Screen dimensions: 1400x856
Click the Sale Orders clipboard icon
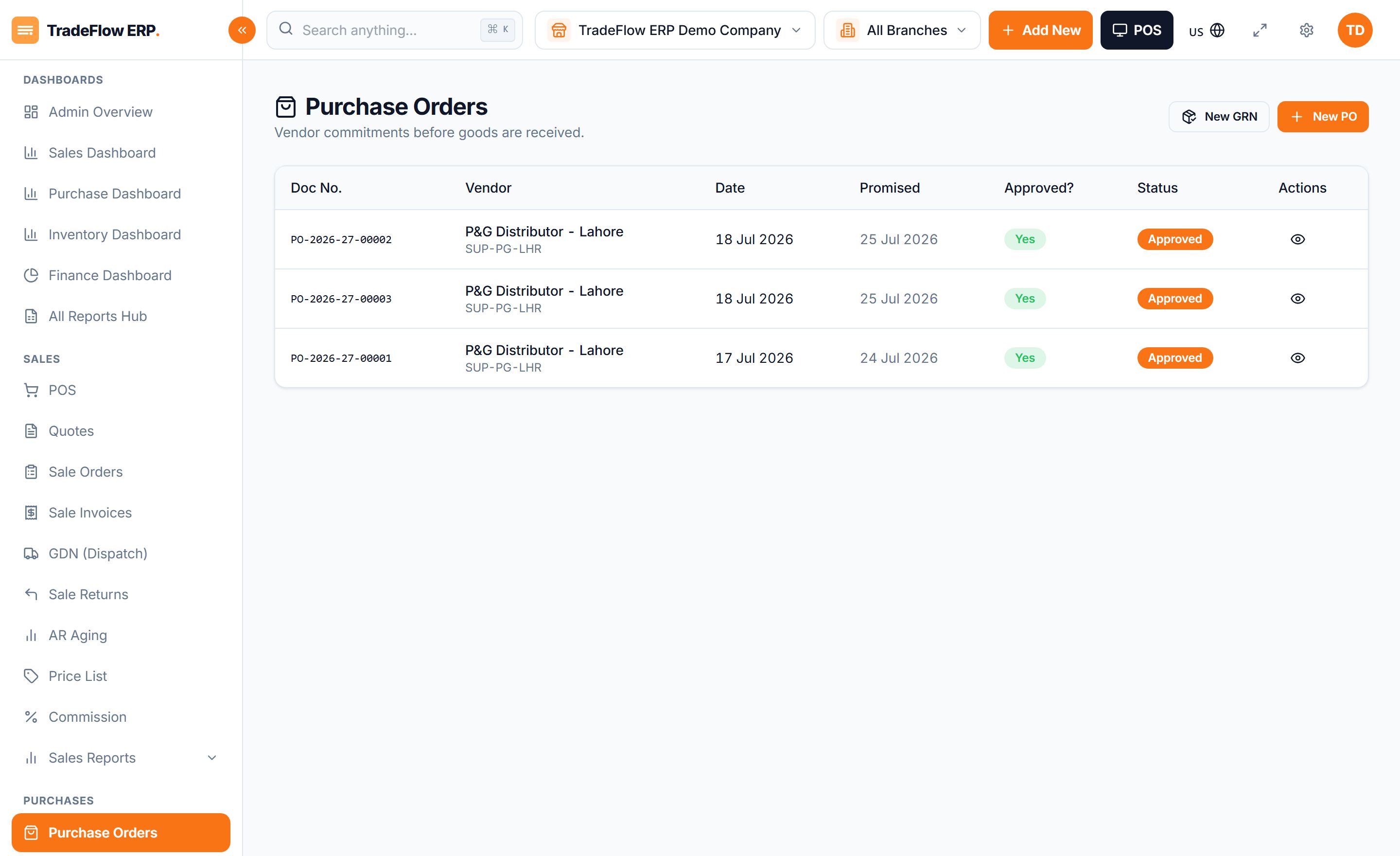(31, 472)
